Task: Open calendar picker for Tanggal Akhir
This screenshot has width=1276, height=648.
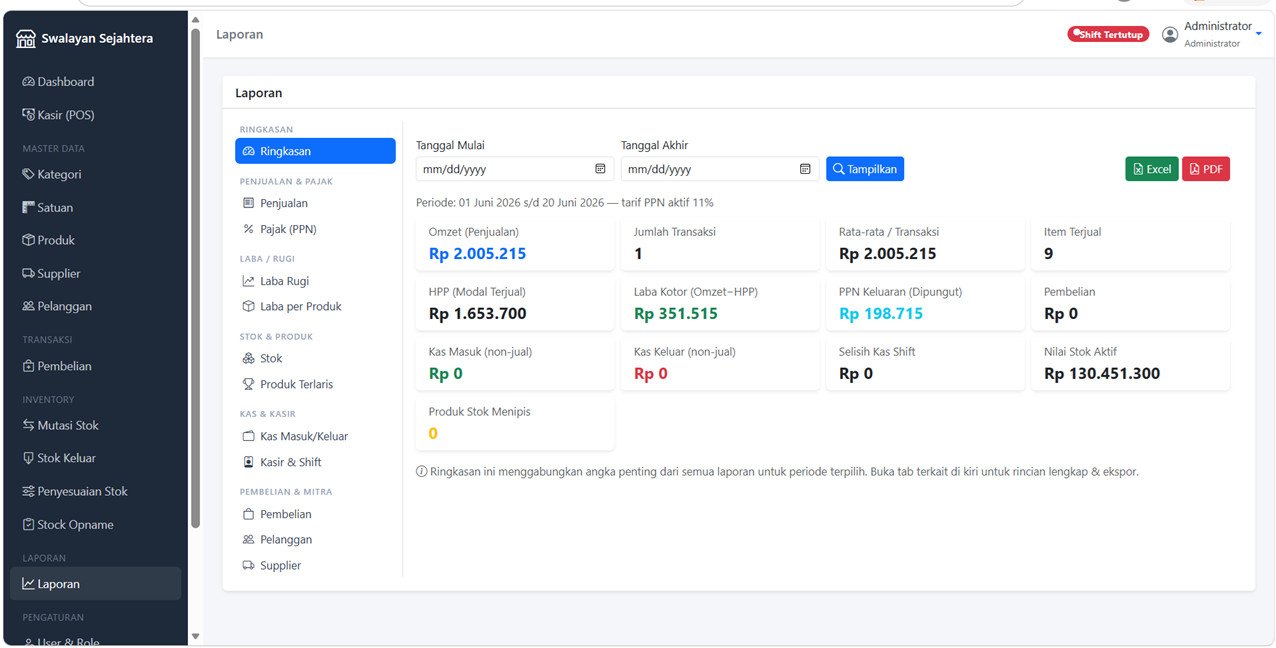Action: tap(805, 169)
